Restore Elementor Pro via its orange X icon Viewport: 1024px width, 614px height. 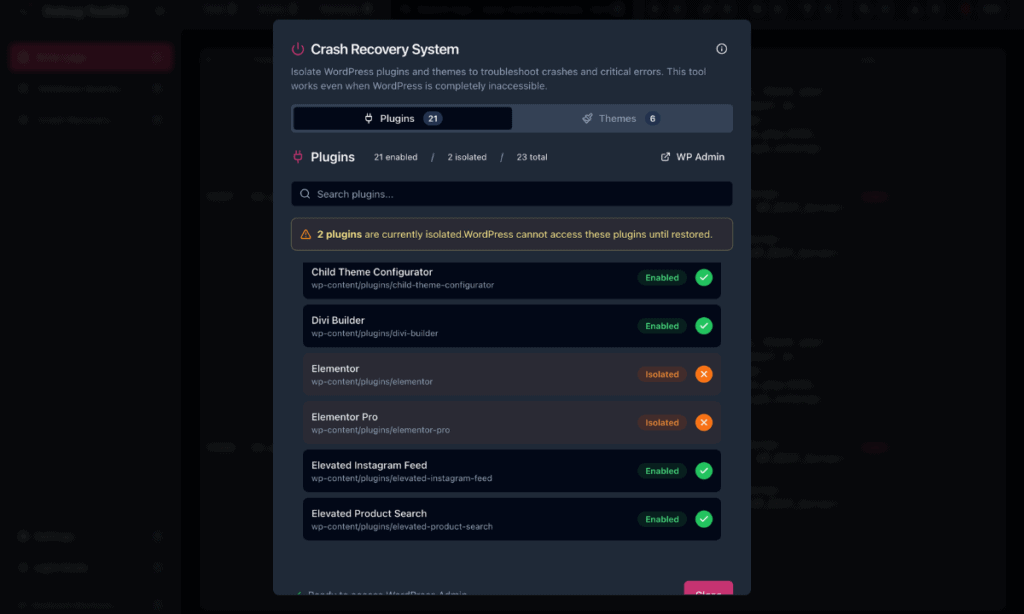point(703,423)
